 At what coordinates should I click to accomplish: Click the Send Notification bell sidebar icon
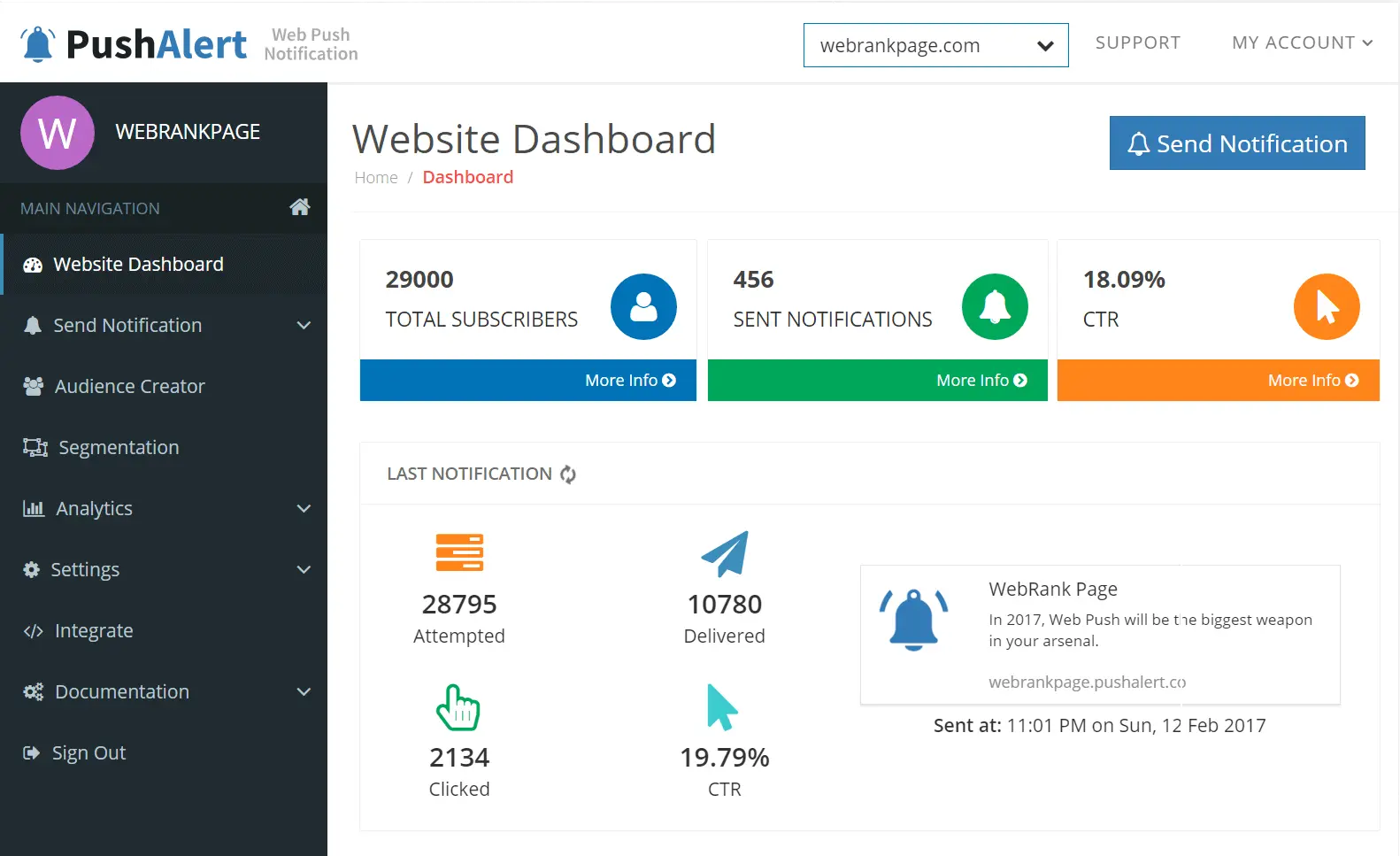coord(33,325)
